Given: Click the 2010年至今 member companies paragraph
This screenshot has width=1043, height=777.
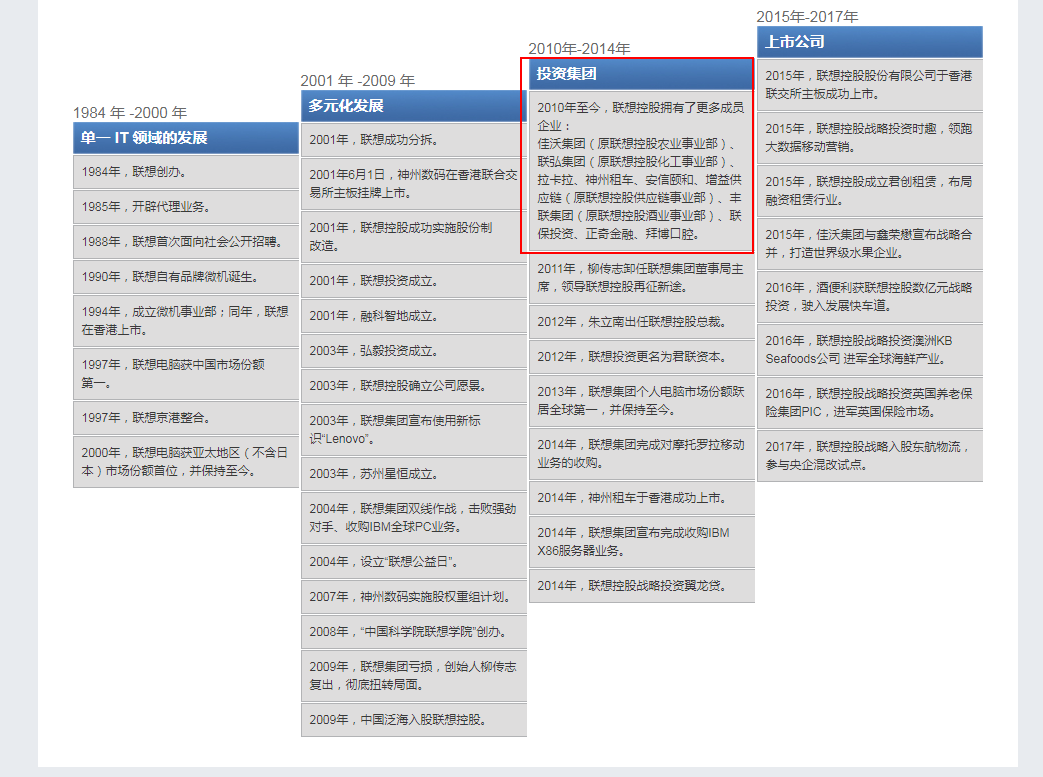Looking at the screenshot, I should (641, 171).
